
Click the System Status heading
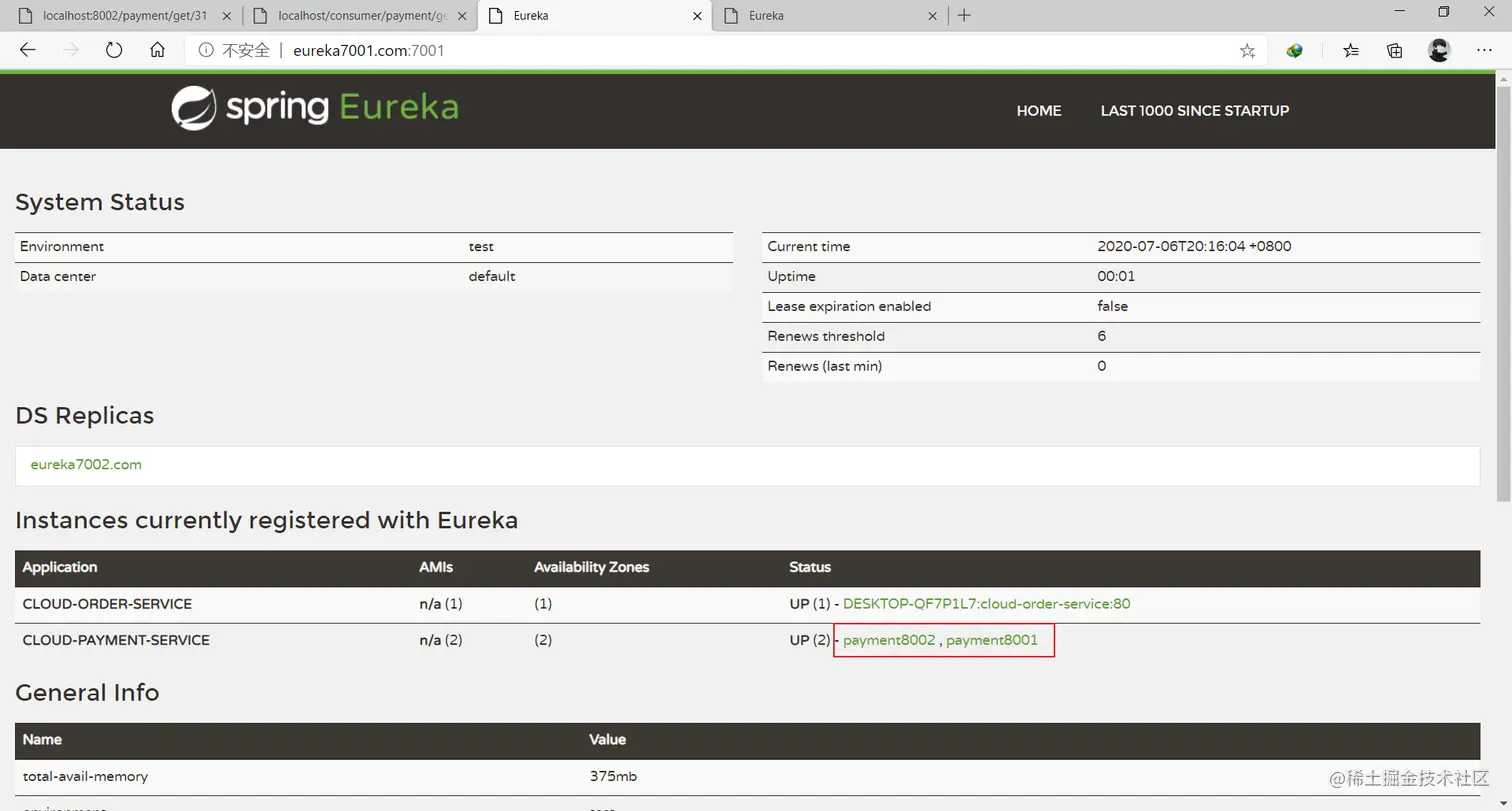100,202
